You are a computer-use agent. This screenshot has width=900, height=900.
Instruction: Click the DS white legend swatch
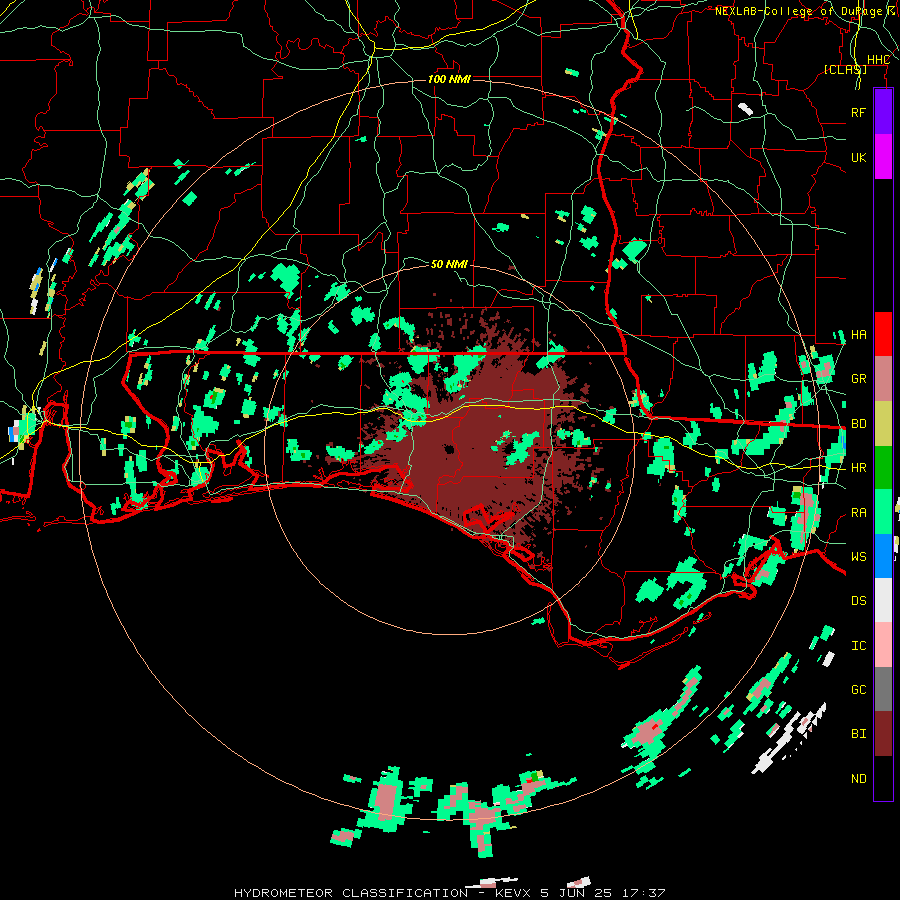(x=883, y=601)
